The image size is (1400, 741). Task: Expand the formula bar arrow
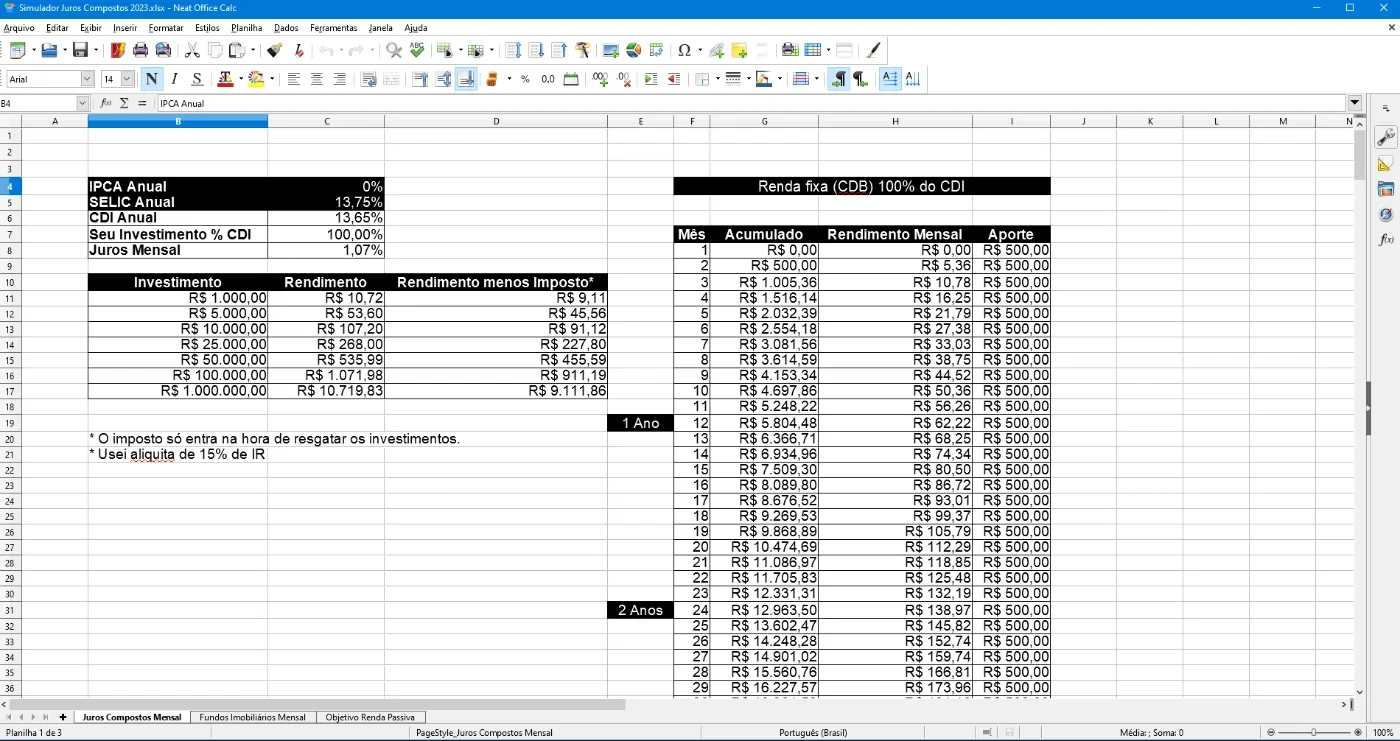click(1355, 103)
